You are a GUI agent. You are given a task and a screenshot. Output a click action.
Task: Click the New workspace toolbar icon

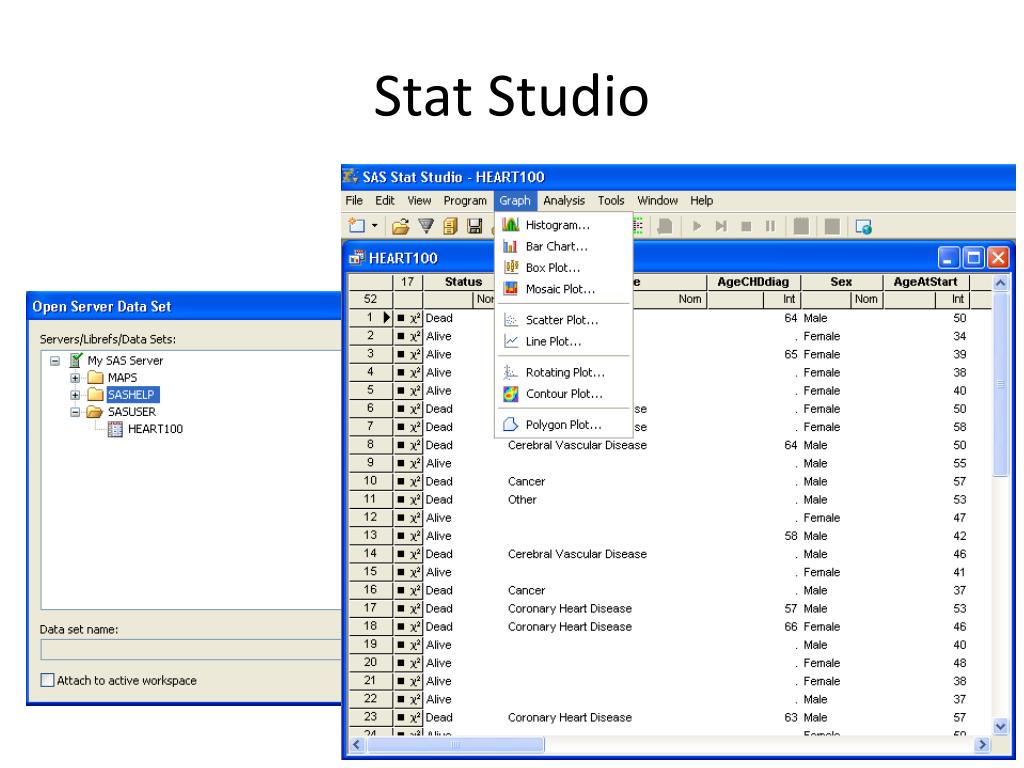click(357, 226)
